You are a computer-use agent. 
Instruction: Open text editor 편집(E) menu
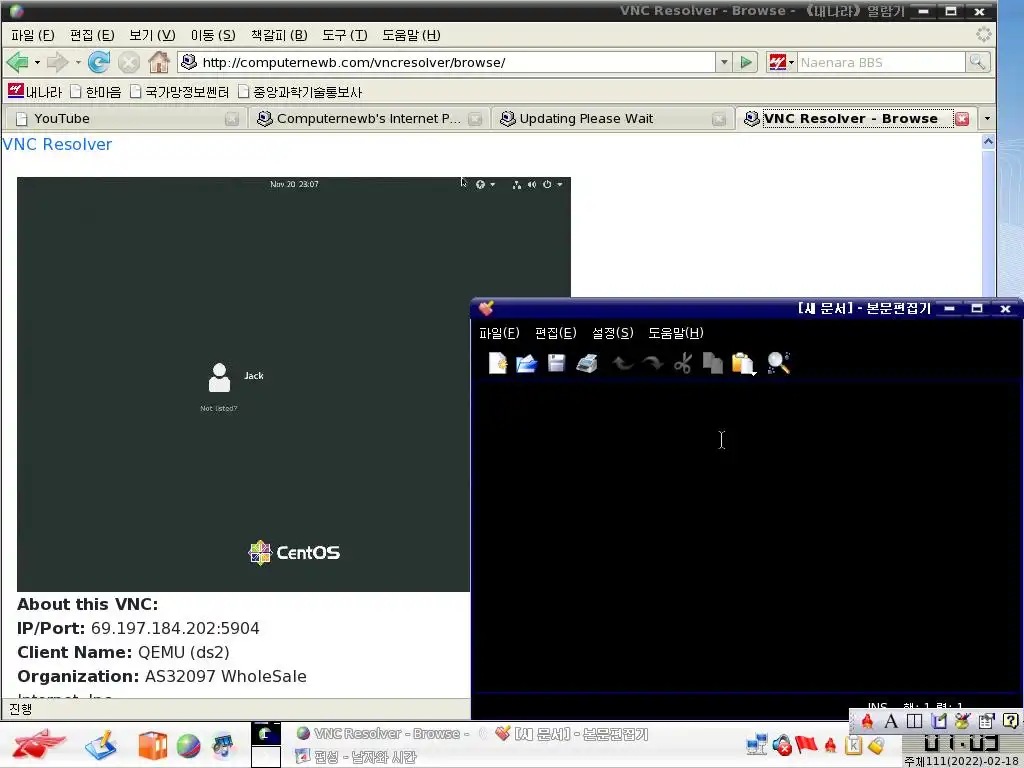tap(555, 333)
